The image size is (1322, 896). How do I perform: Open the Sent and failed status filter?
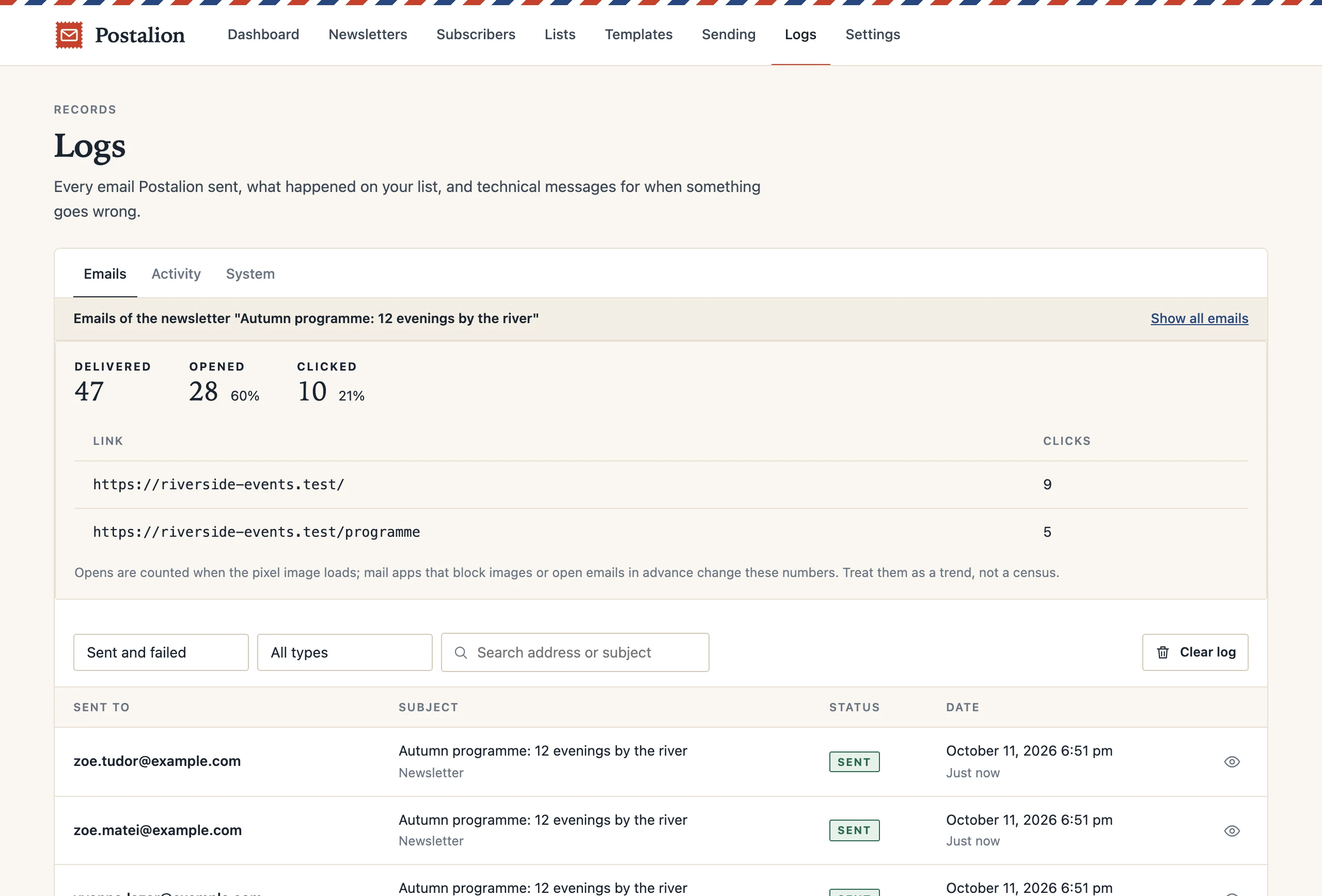pos(161,653)
